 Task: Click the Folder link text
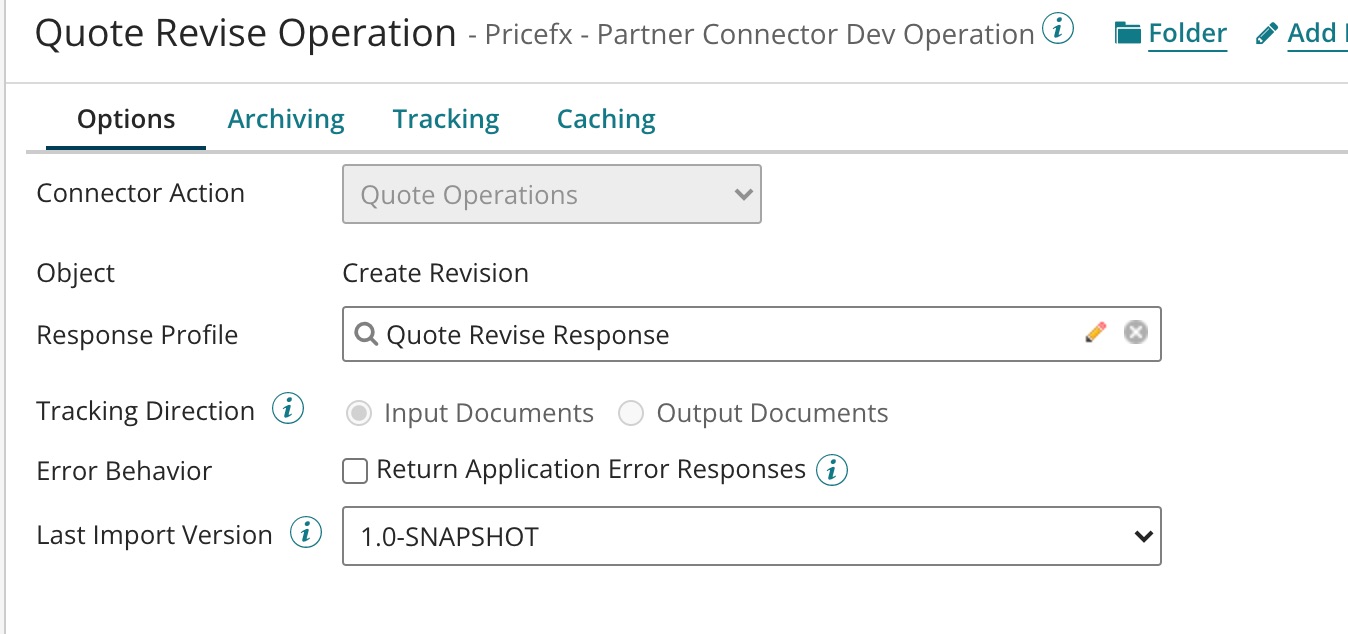pyautogui.click(x=1187, y=34)
